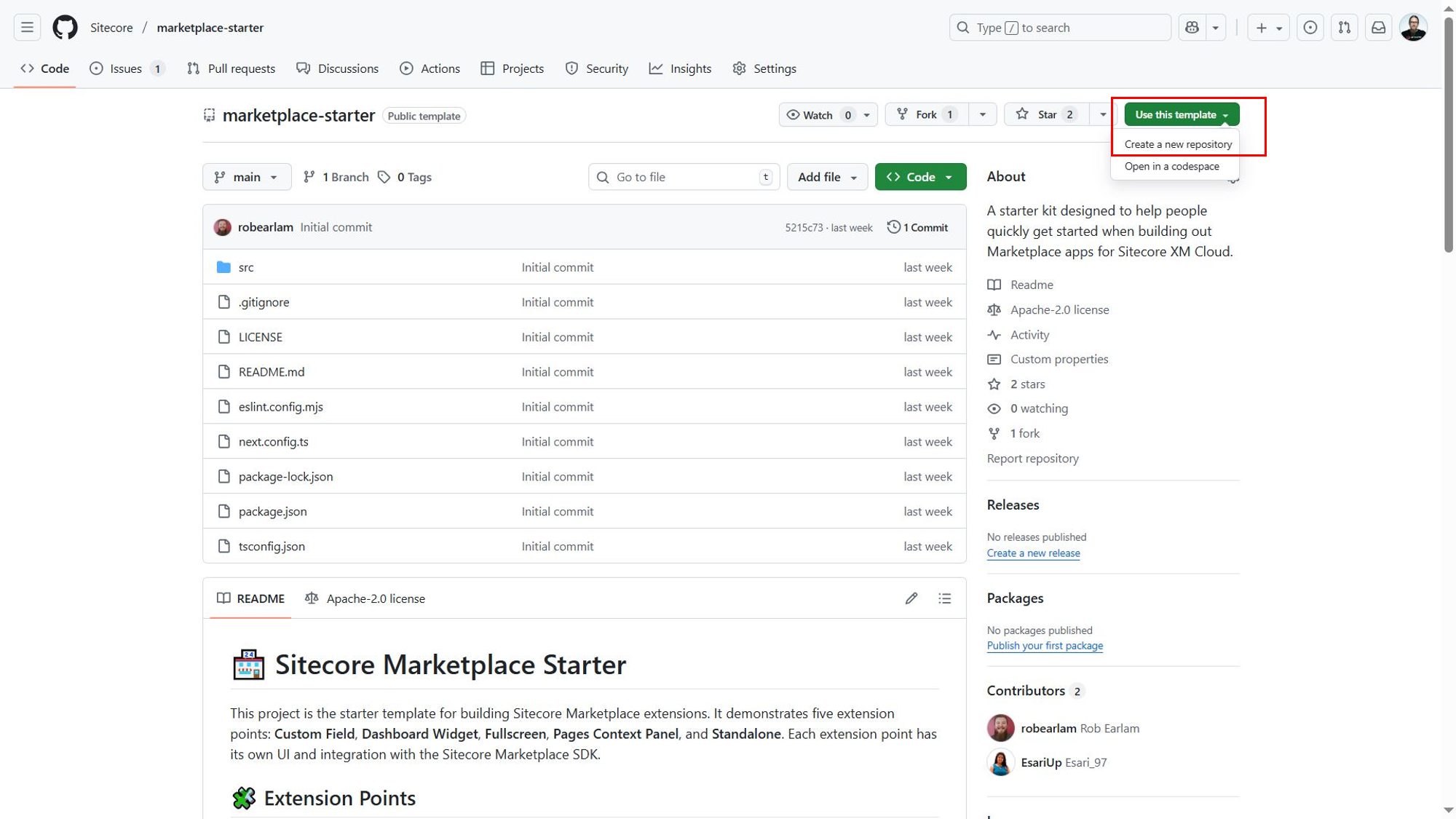Fork the repository

click(926, 114)
